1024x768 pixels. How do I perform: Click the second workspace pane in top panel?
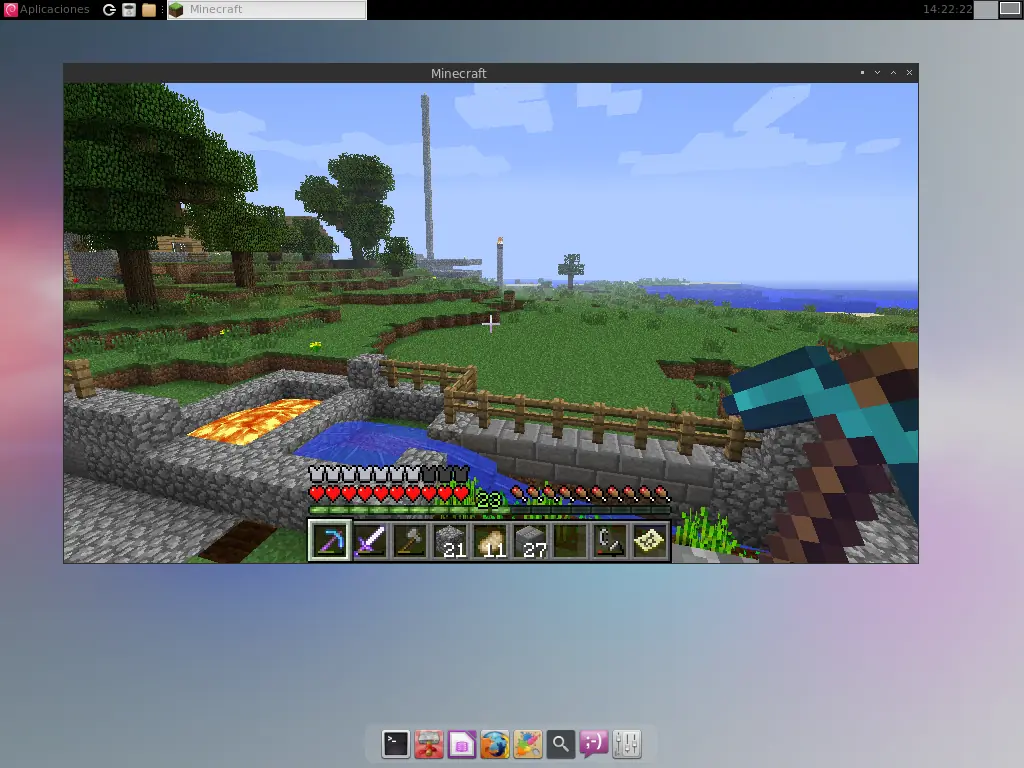point(1010,9)
